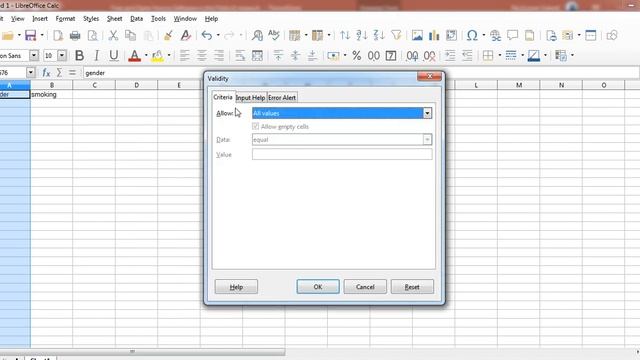The height and width of the screenshot is (360, 640).
Task: Click the Cut scissors icon
Action: point(113,36)
